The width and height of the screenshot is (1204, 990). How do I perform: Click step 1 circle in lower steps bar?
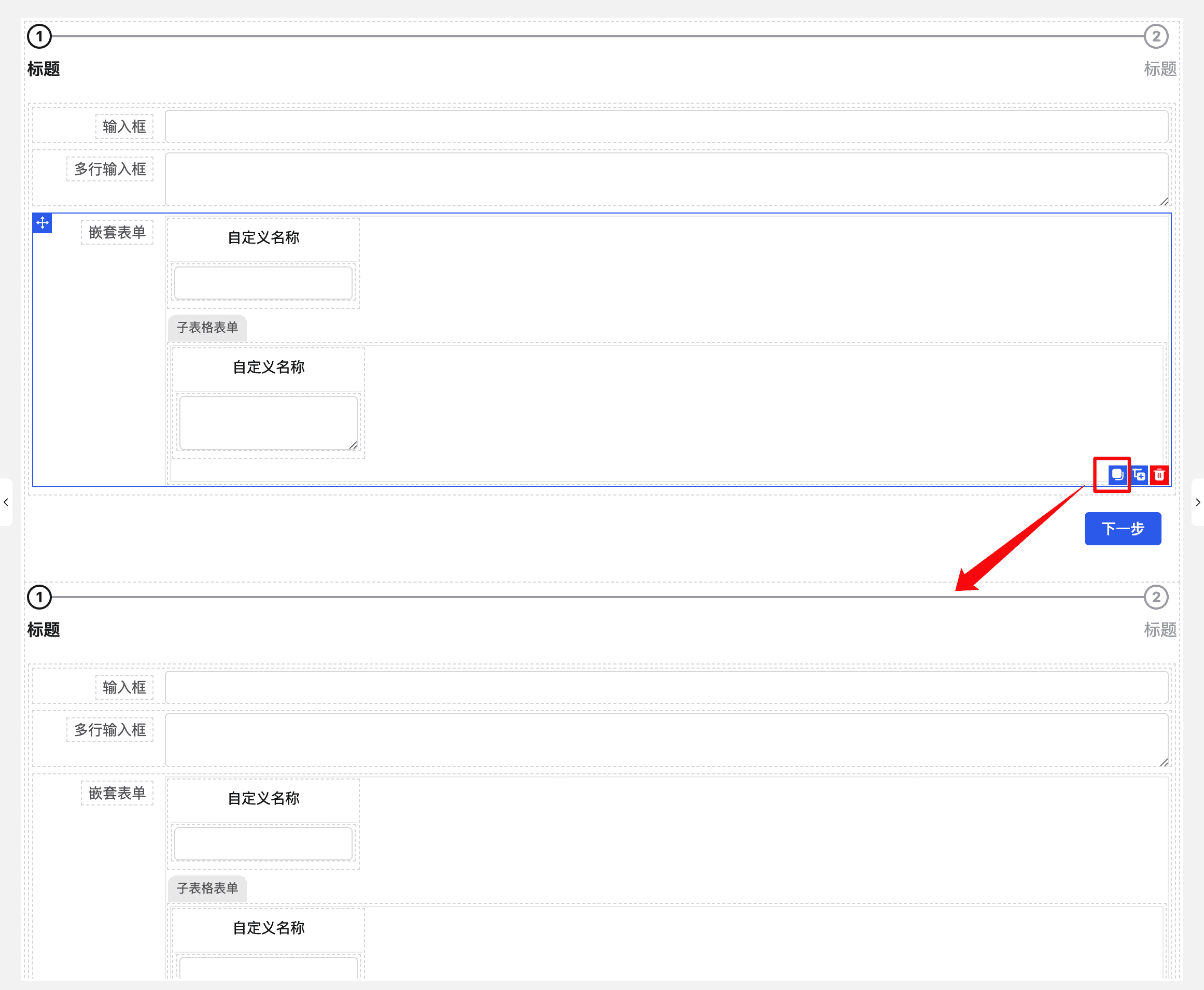point(39,597)
